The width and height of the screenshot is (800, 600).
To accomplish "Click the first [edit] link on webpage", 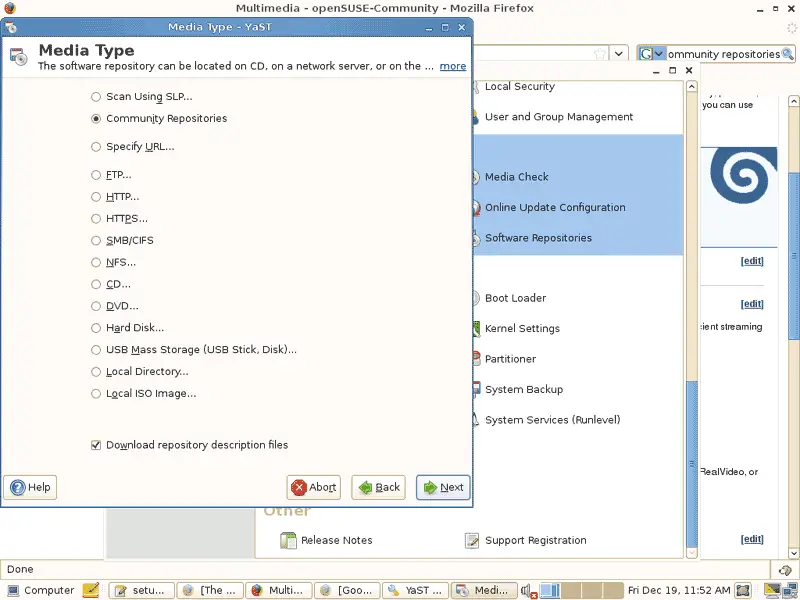I will click(752, 261).
